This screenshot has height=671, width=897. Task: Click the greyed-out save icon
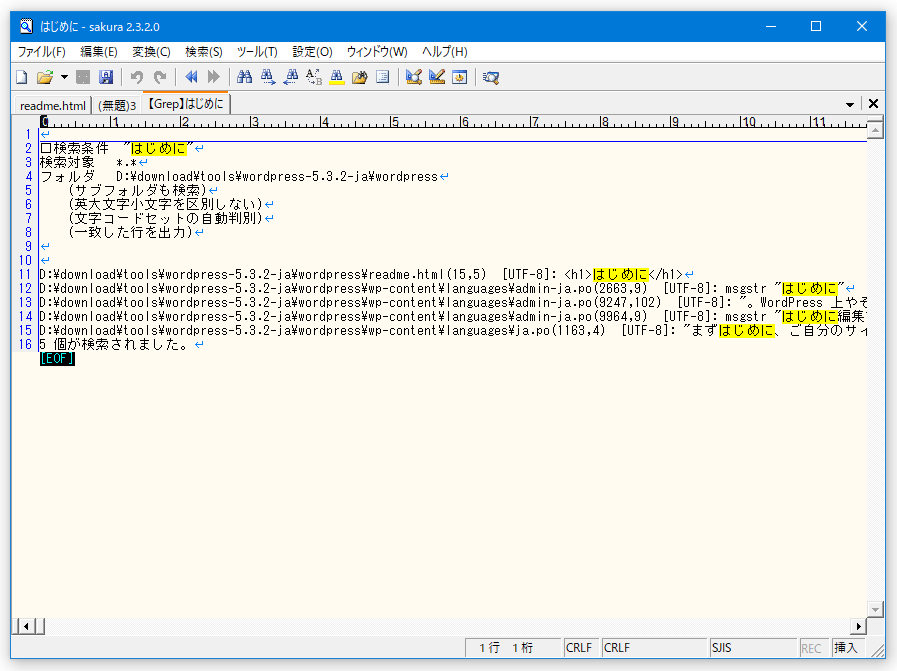[84, 77]
